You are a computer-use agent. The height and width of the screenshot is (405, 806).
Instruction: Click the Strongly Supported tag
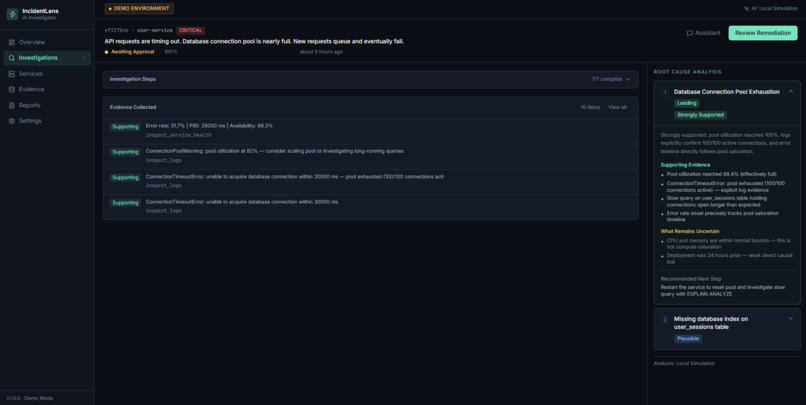click(700, 115)
